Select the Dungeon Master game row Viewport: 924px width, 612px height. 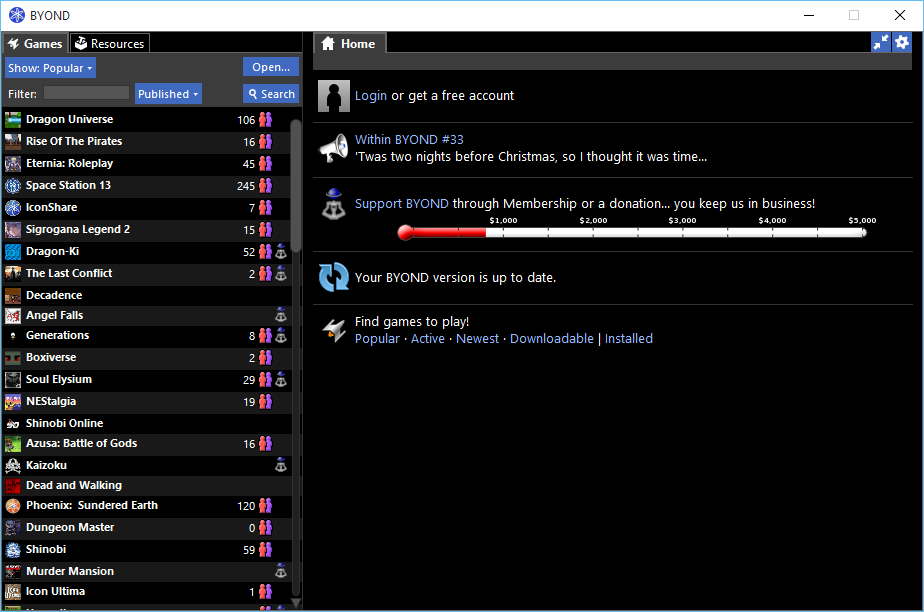pos(147,528)
